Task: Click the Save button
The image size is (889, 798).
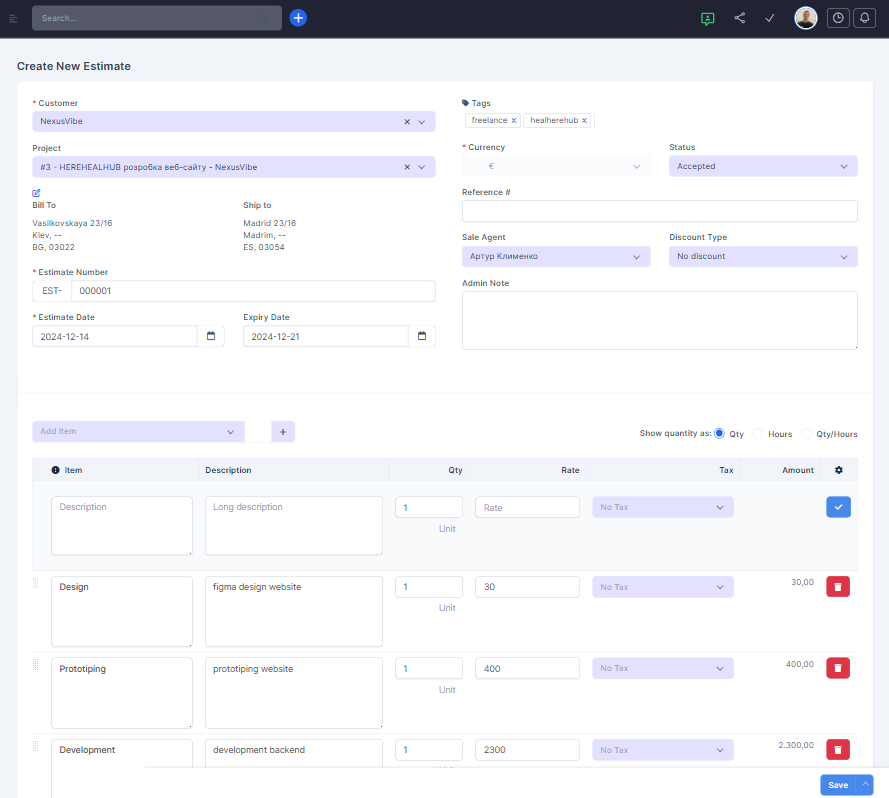Action: [x=838, y=785]
